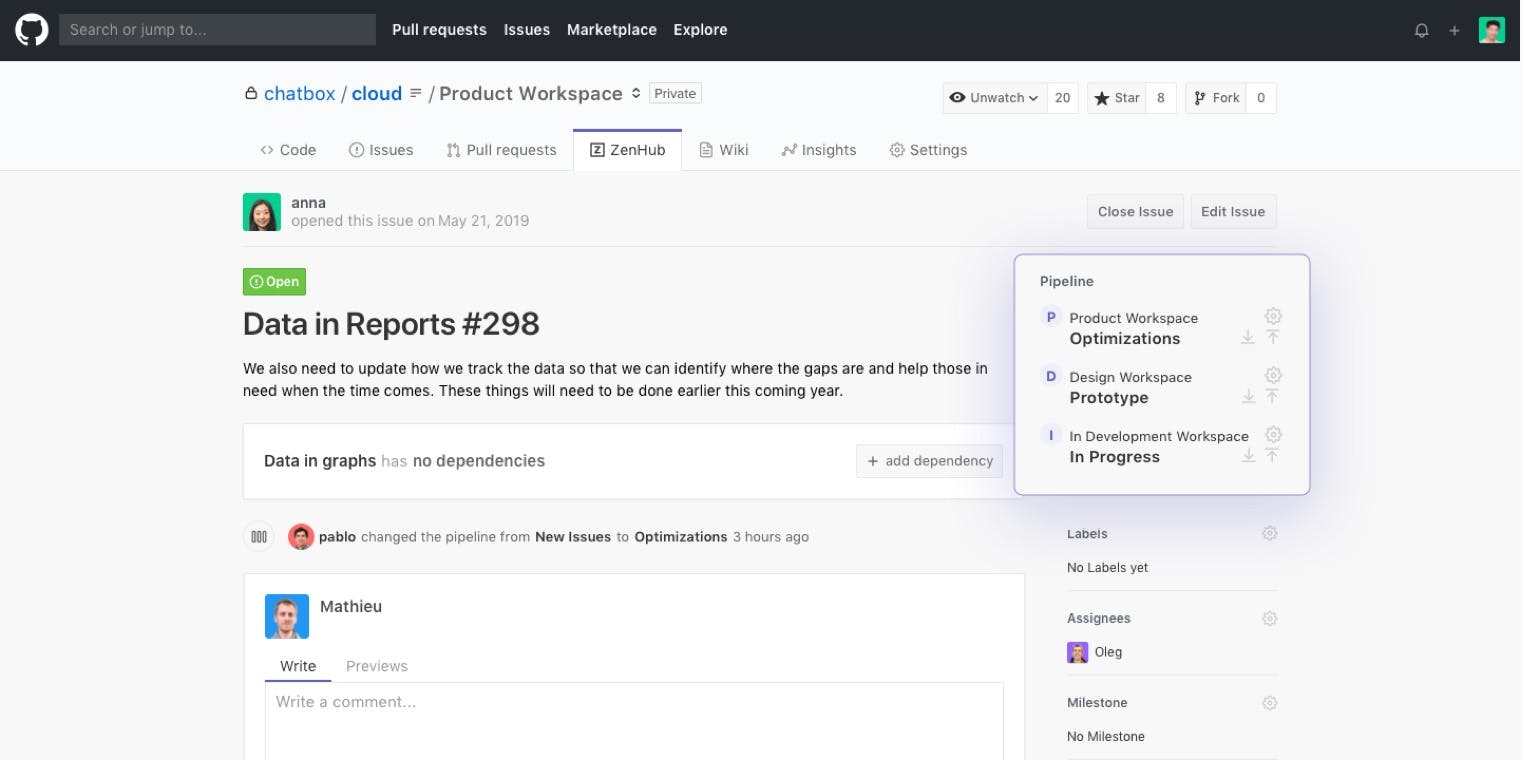This screenshot has height=760, width=1522.
Task: Open the chatbox organization link
Action: [x=299, y=93]
